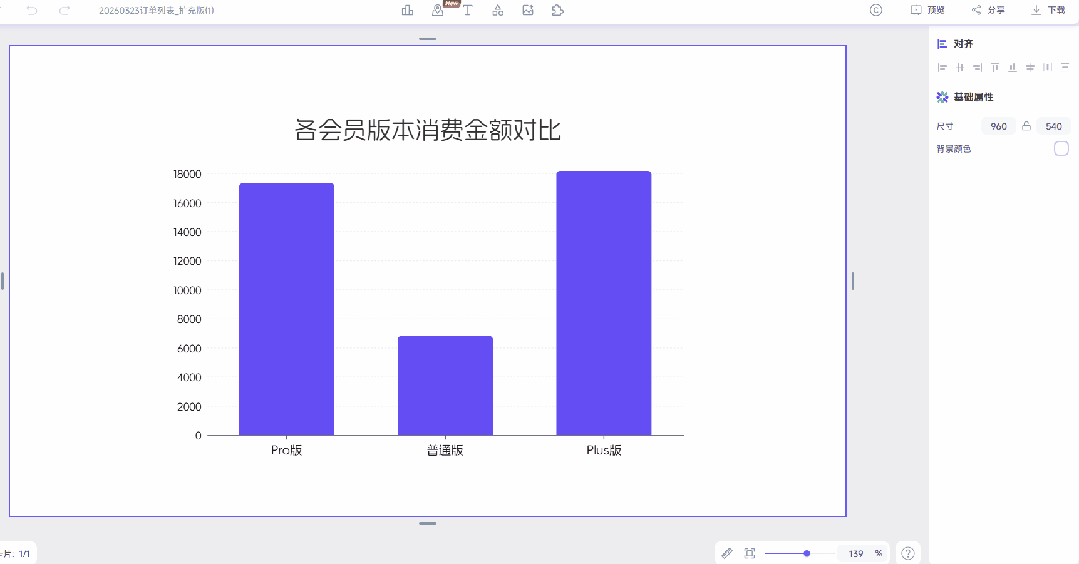Click the 对齐 section header

(955, 44)
